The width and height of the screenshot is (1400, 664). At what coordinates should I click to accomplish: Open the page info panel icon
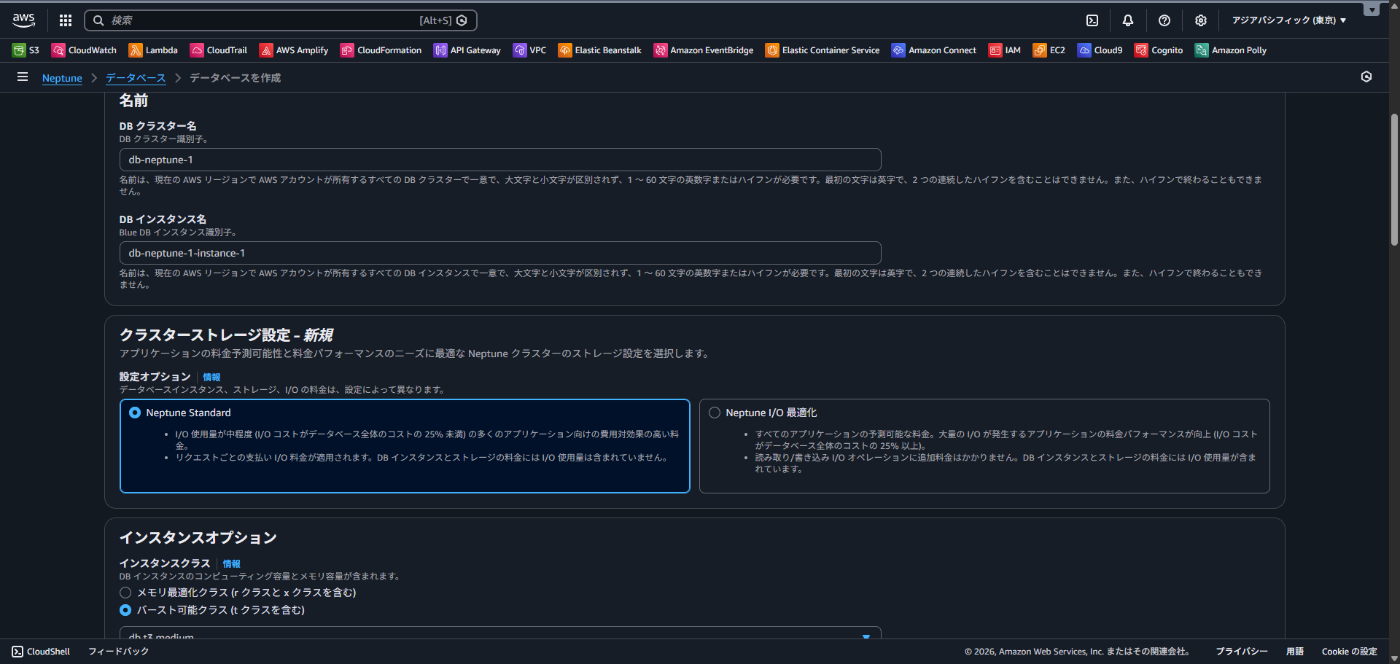pos(1367,77)
